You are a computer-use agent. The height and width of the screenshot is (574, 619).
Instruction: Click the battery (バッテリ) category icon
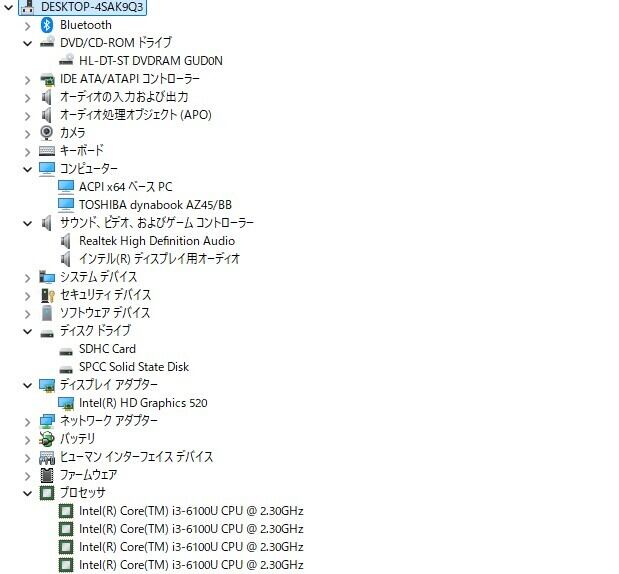[47, 439]
